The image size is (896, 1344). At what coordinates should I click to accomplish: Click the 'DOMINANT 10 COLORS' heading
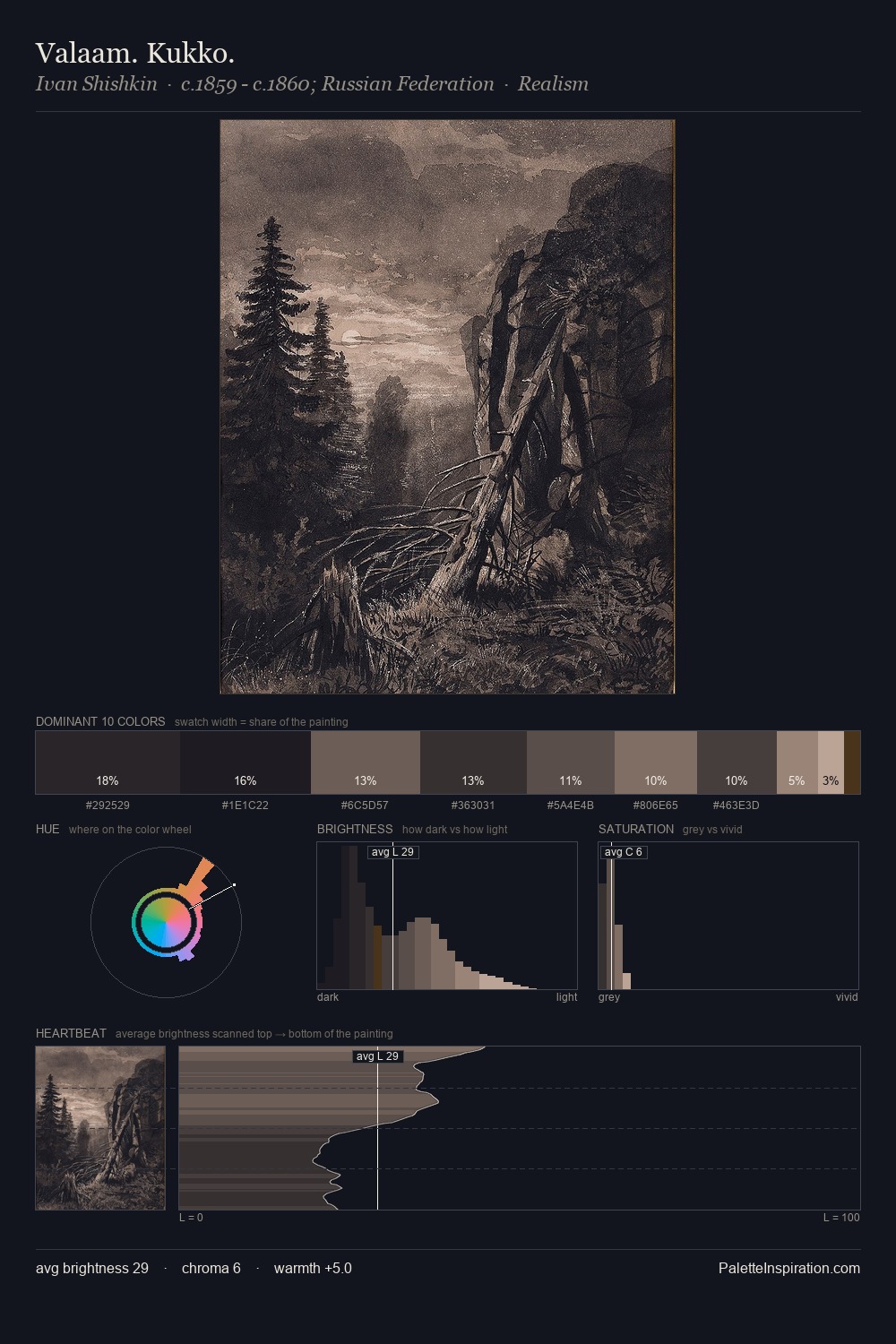coord(100,721)
